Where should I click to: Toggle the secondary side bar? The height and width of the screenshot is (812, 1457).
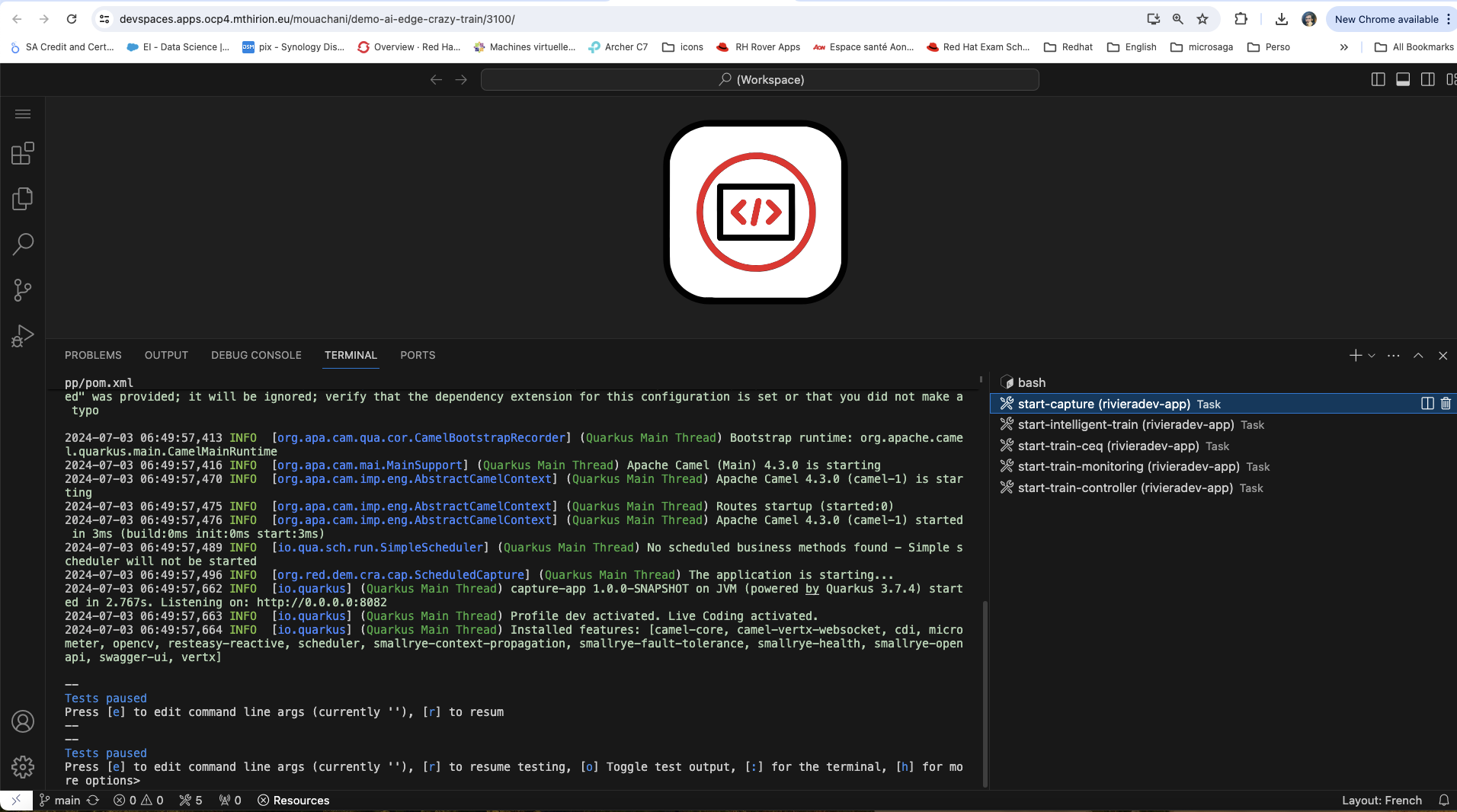pyautogui.click(x=1428, y=80)
